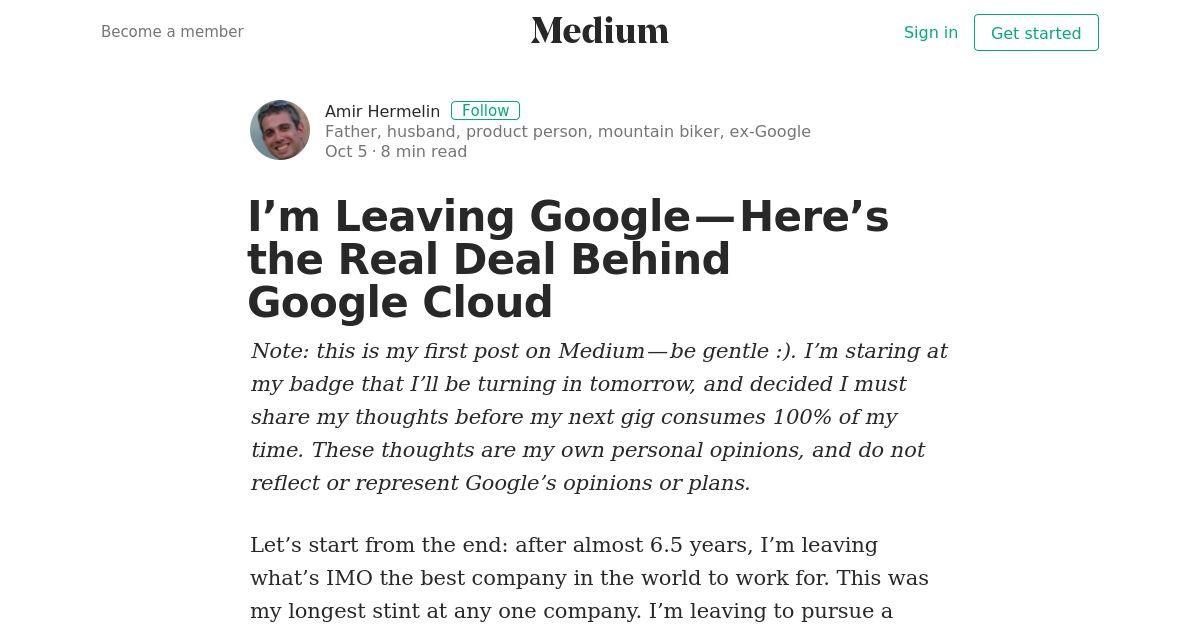Click the Get started button
The height and width of the screenshot is (630, 1200).
point(1036,33)
